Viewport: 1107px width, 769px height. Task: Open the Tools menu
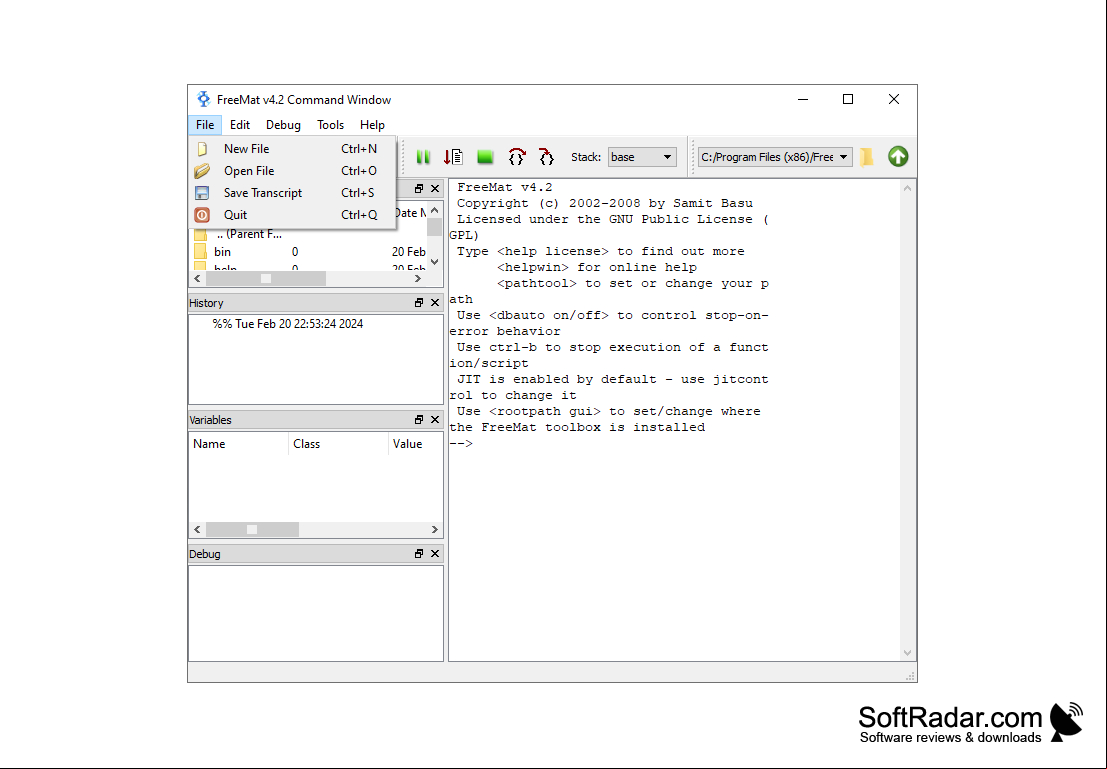[330, 125]
